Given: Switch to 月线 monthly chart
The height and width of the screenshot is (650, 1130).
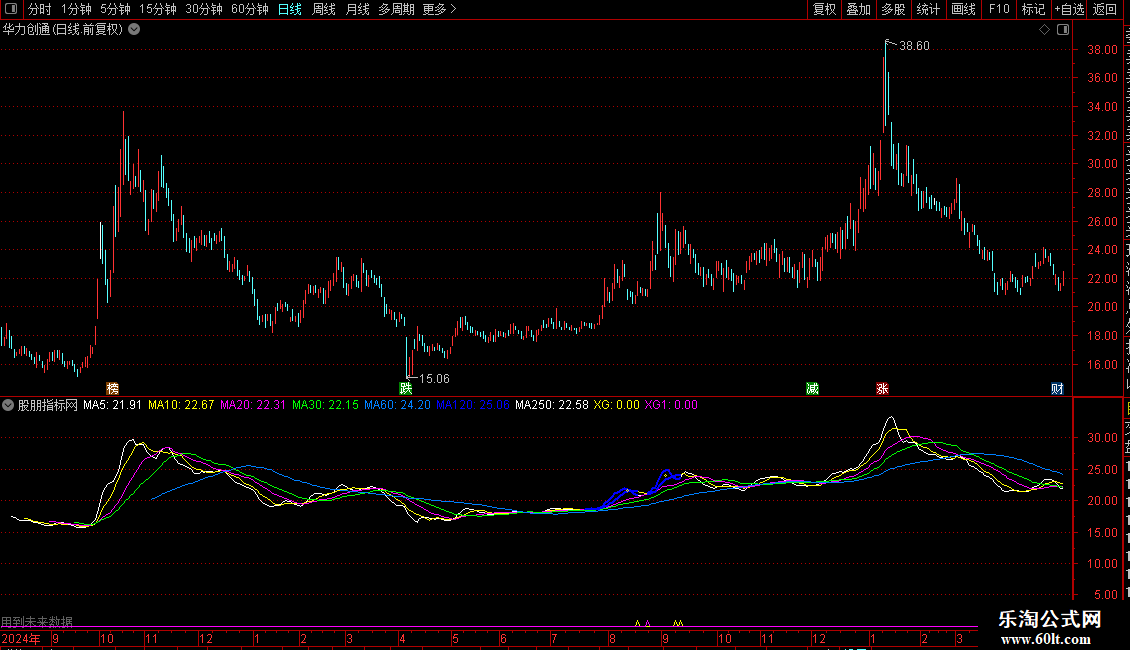Looking at the screenshot, I should [357, 9].
